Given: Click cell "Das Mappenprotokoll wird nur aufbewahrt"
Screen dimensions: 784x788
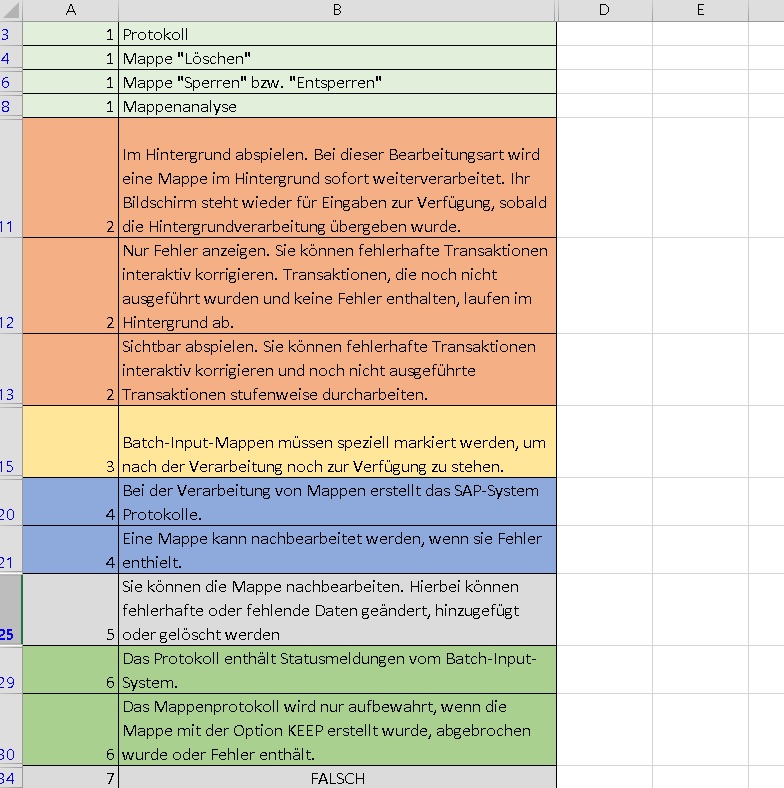Looking at the screenshot, I should point(338,730).
